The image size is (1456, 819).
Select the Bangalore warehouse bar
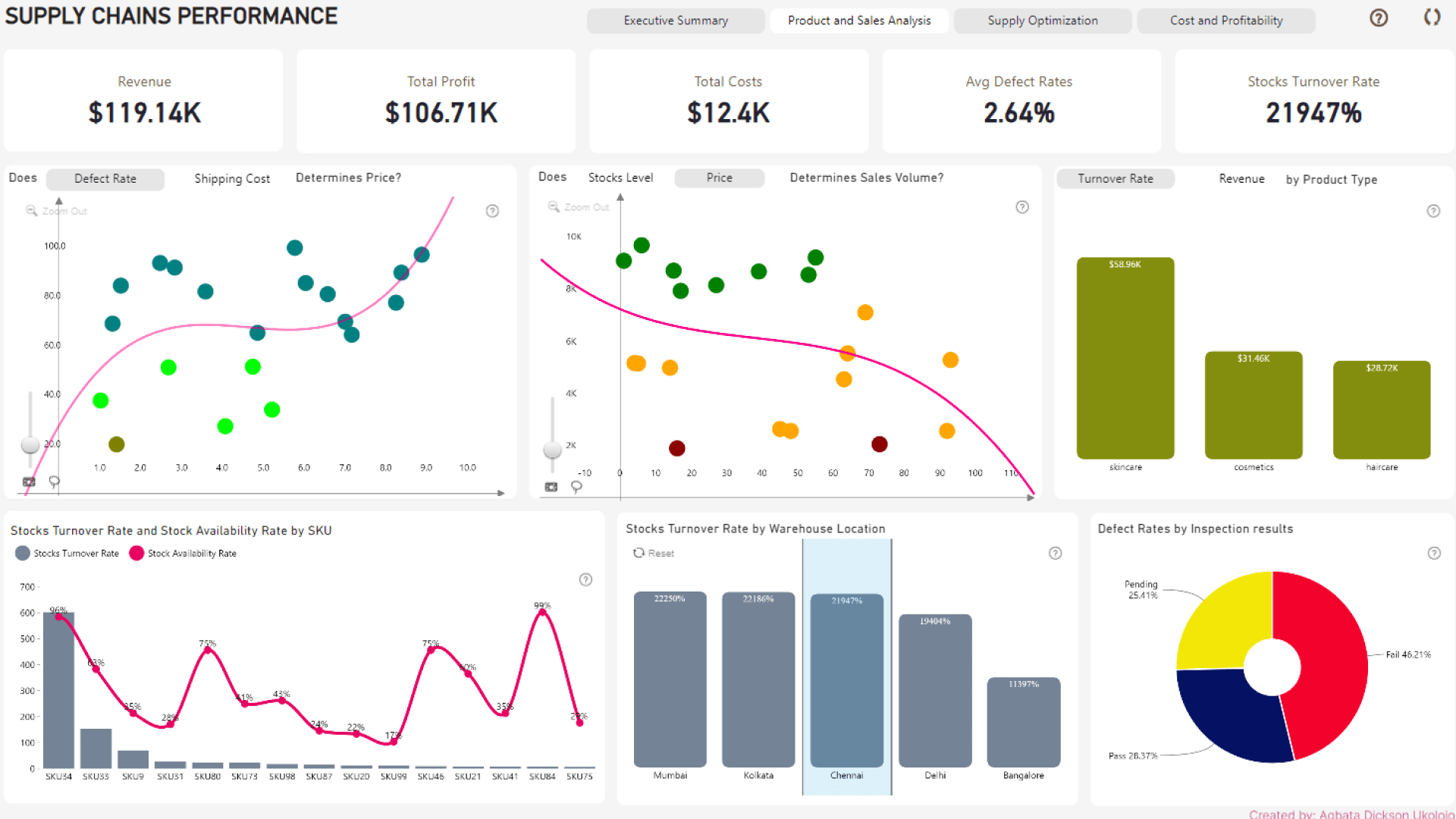click(1024, 722)
